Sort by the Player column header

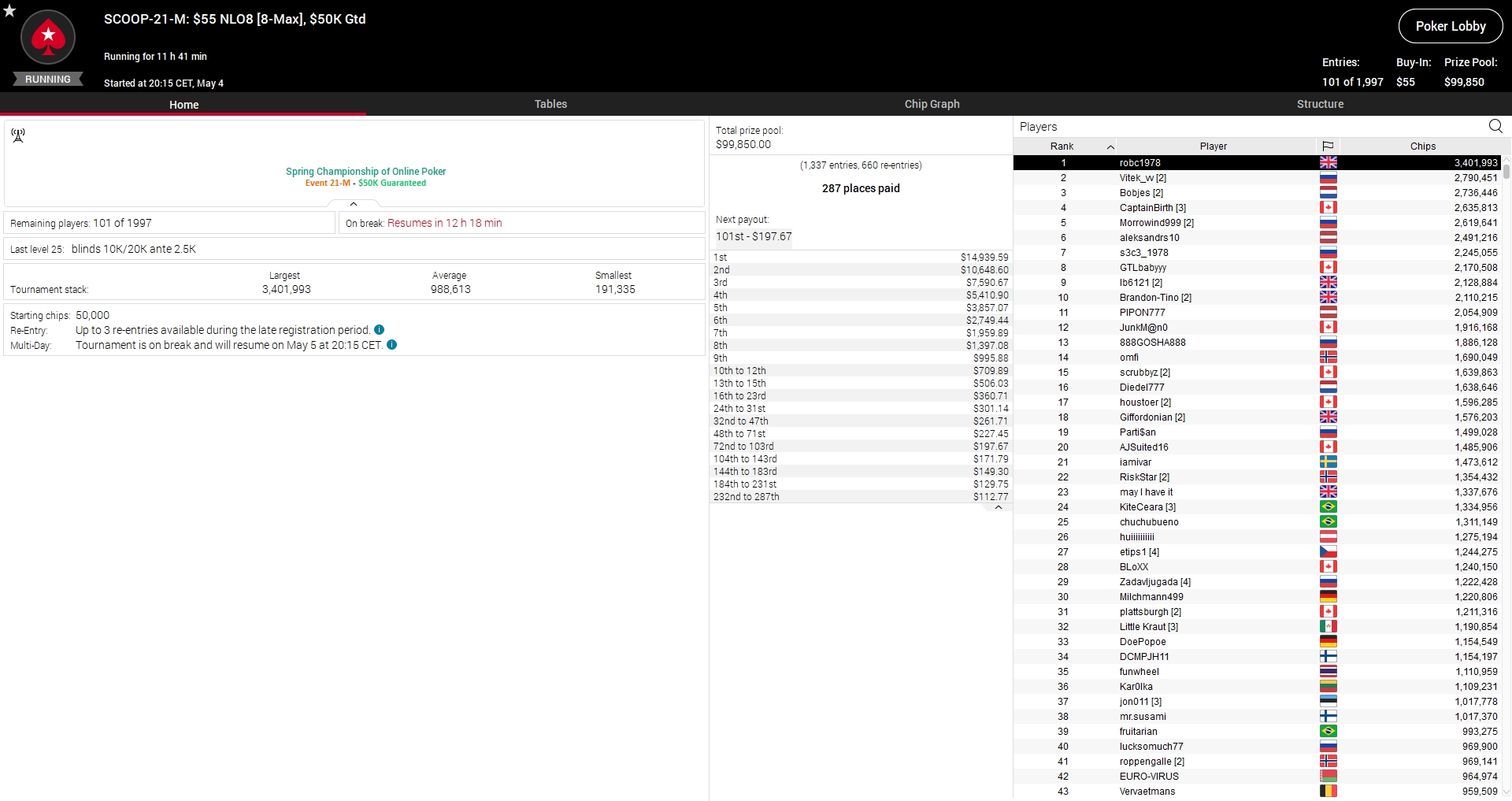(1213, 146)
